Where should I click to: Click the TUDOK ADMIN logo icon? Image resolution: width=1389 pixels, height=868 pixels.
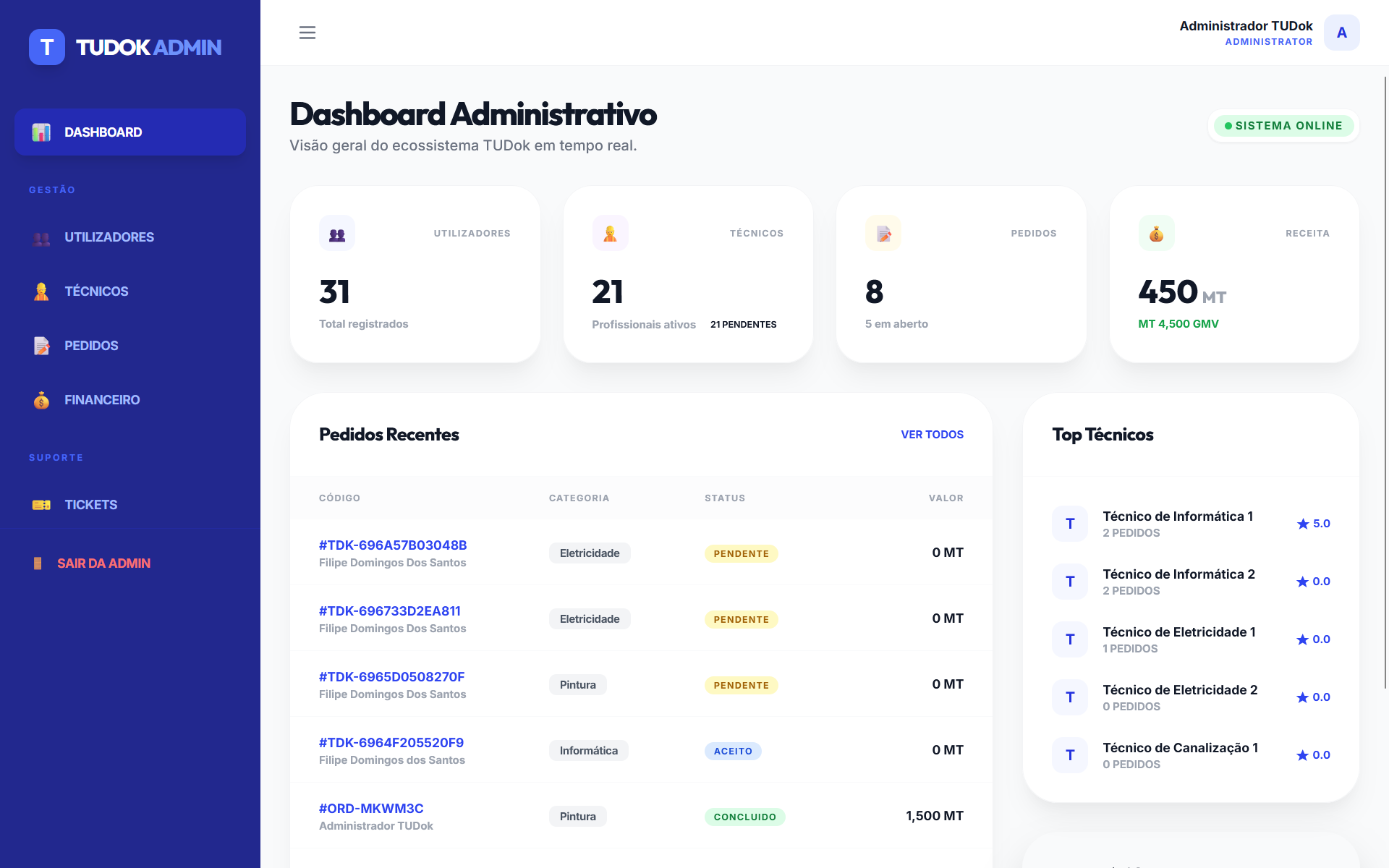coord(47,47)
